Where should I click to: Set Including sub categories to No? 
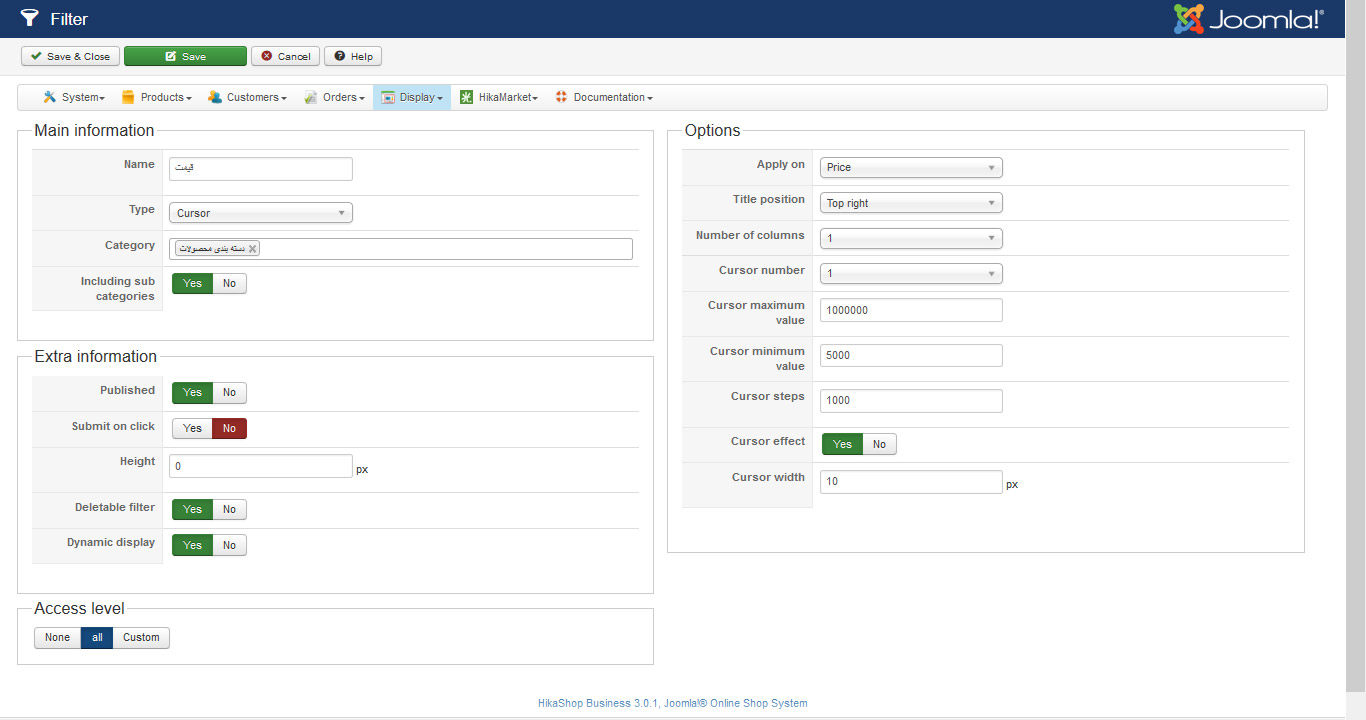coord(230,284)
